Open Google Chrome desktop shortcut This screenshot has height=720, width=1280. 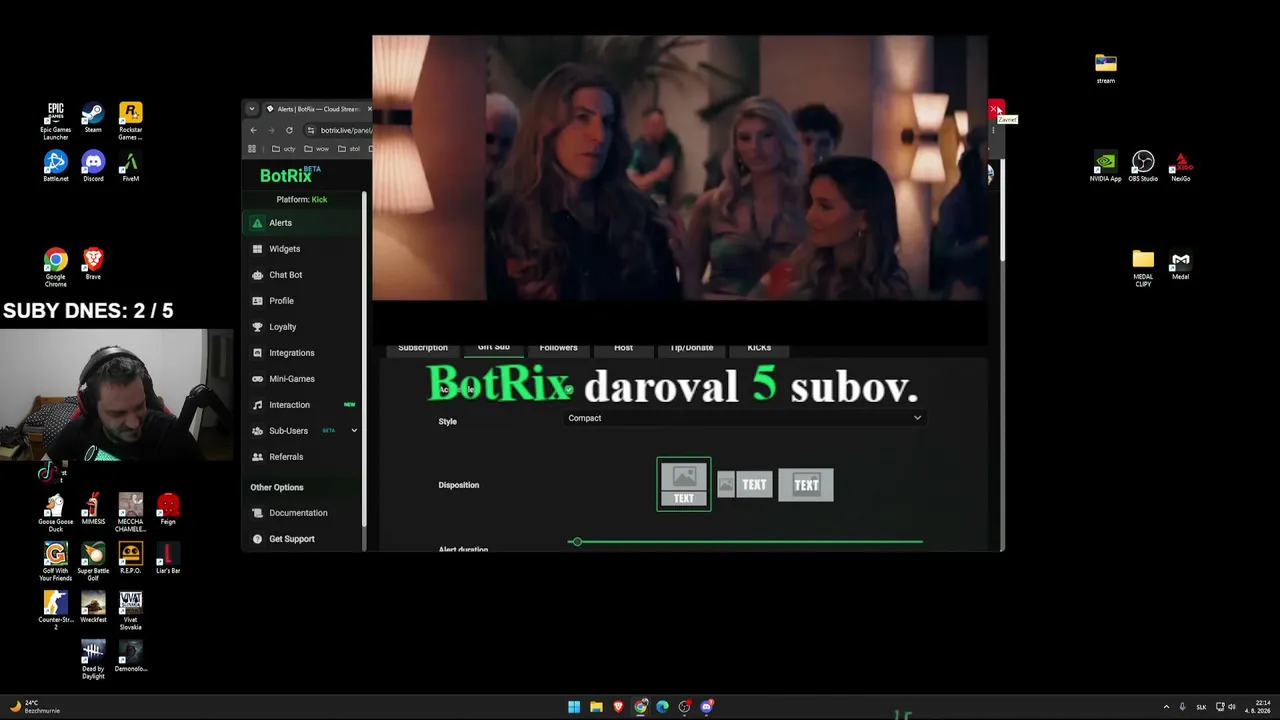pos(56,268)
